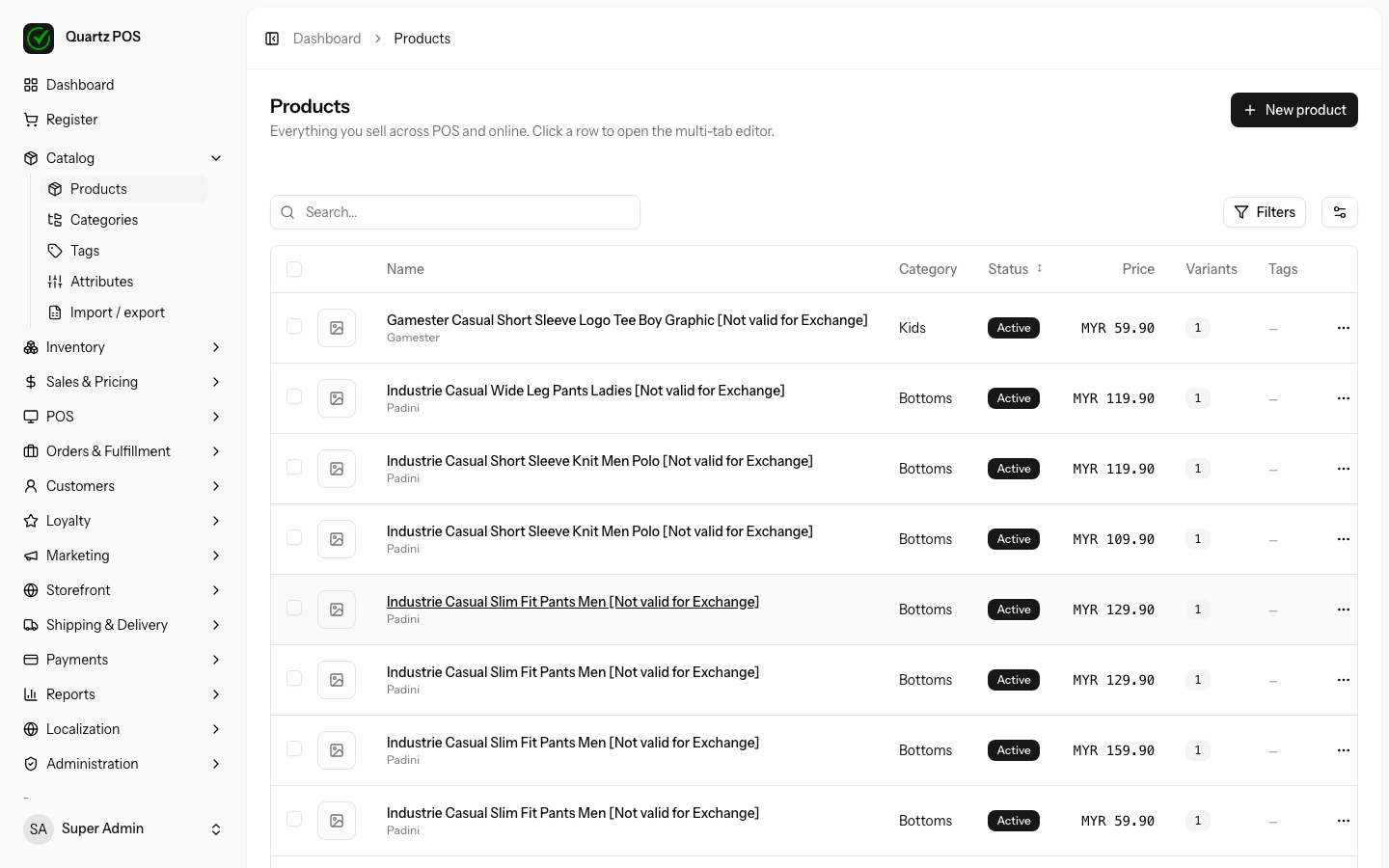Click the Quartz POS logo icon
The width and height of the screenshot is (1389, 868).
39,39
